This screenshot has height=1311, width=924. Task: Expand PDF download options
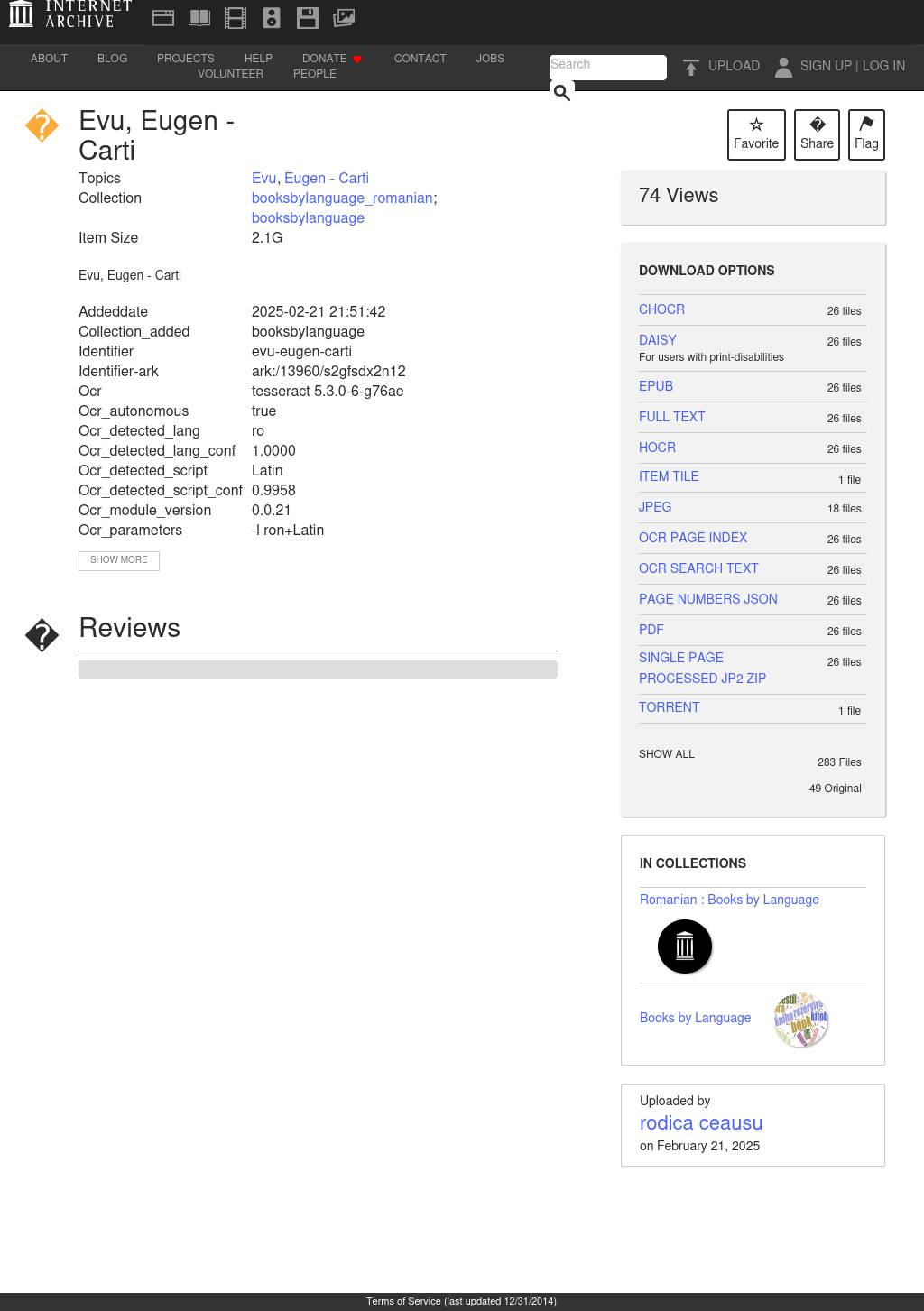coord(651,630)
